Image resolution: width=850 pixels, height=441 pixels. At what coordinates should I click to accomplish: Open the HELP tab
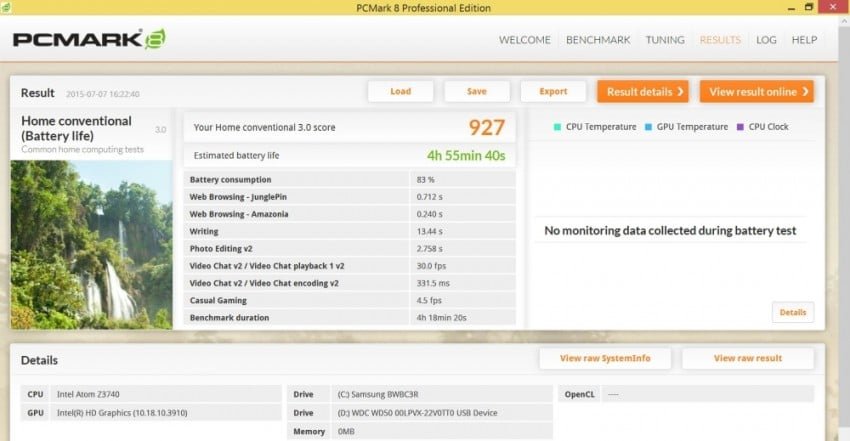click(x=804, y=40)
